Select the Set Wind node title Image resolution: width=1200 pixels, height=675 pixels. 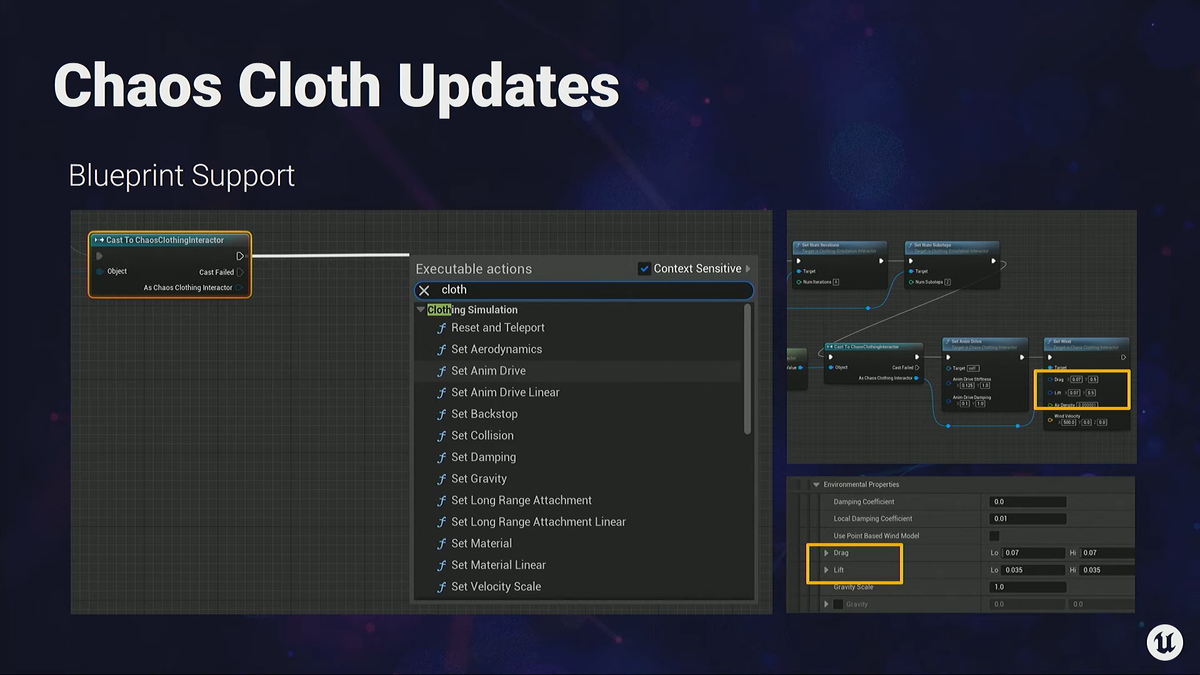pos(1062,341)
